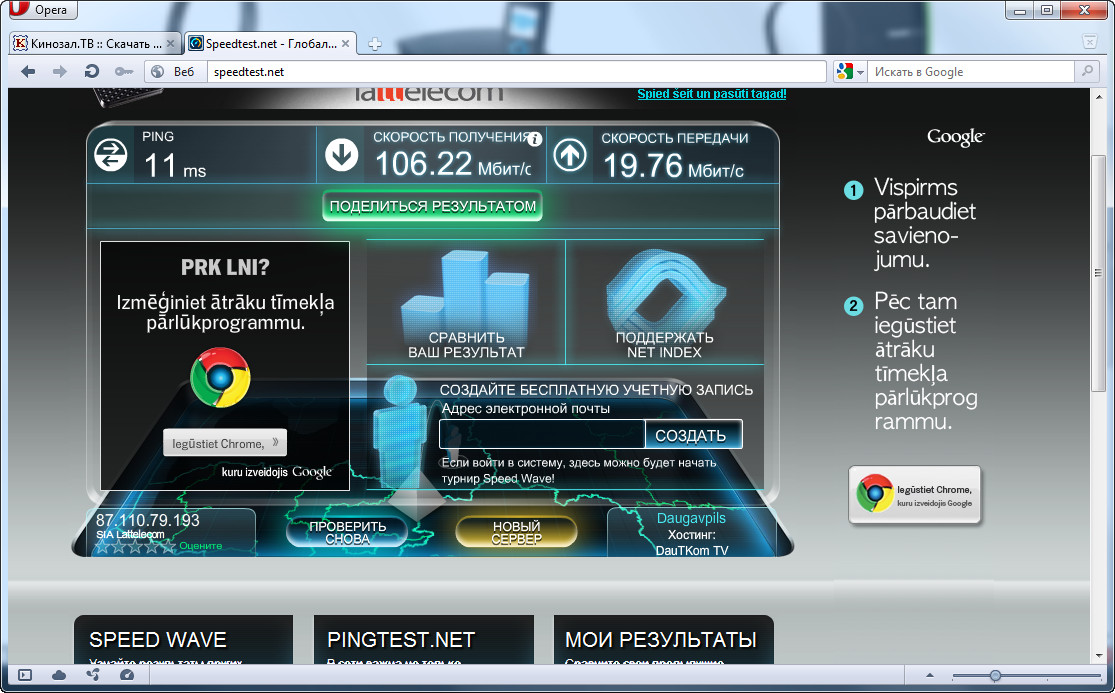
Task: Open the Spied šeit un pasūti tagad link
Action: pos(712,94)
